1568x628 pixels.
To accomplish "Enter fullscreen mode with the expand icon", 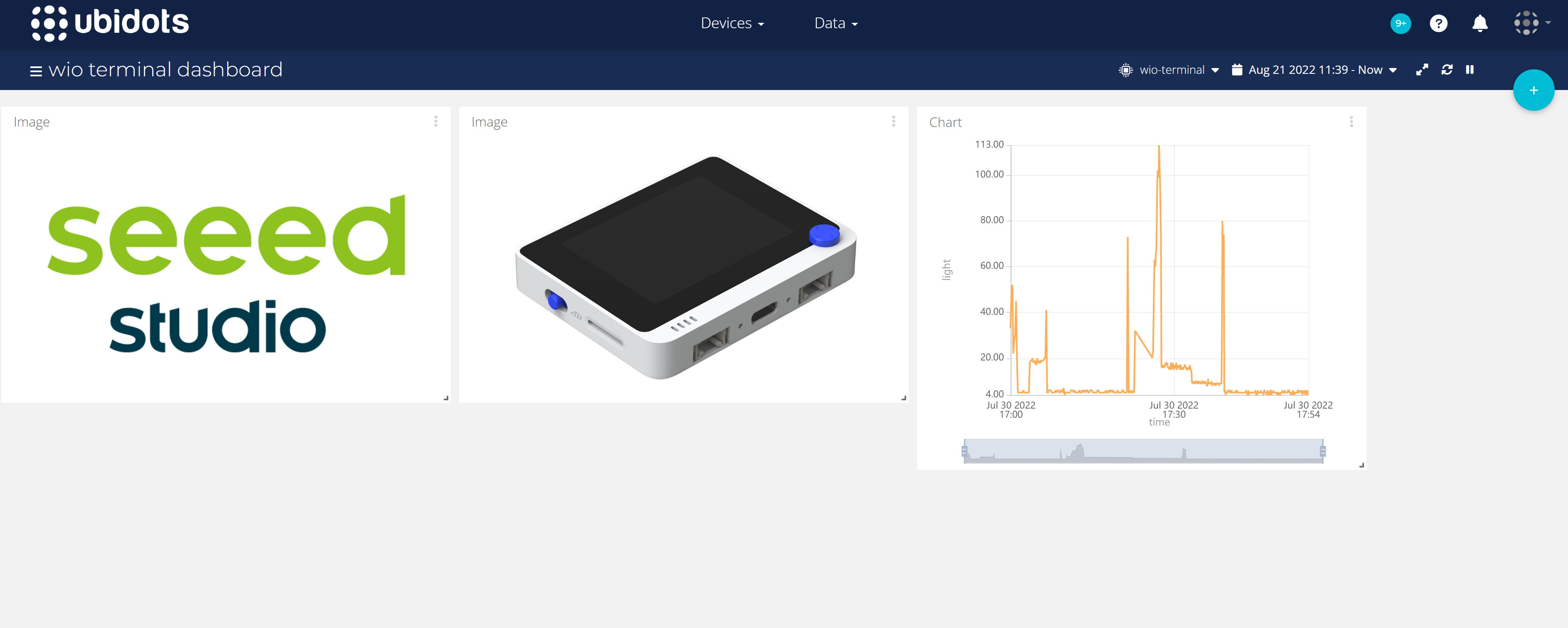I will pyautogui.click(x=1421, y=70).
